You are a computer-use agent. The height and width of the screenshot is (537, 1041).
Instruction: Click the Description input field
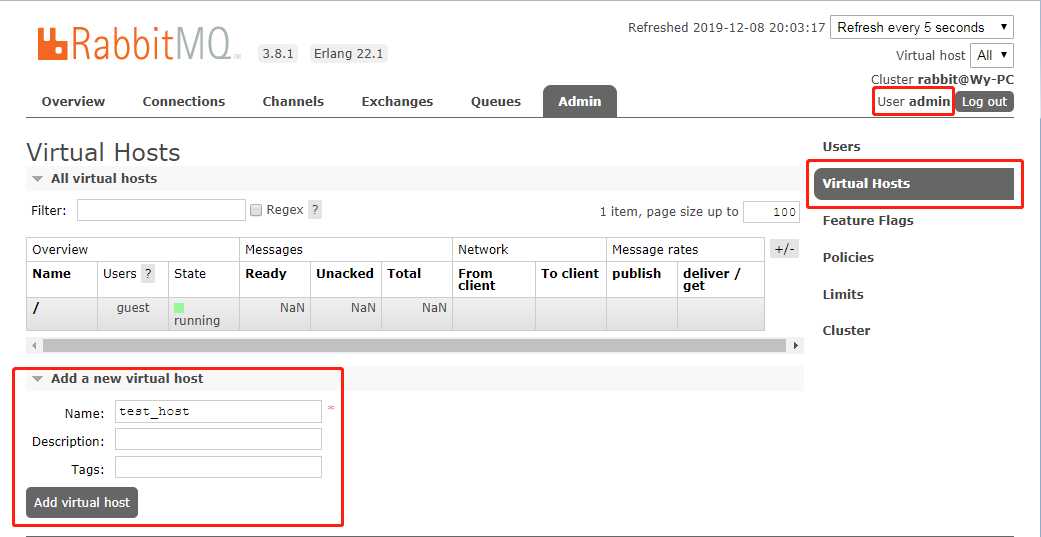pos(218,439)
